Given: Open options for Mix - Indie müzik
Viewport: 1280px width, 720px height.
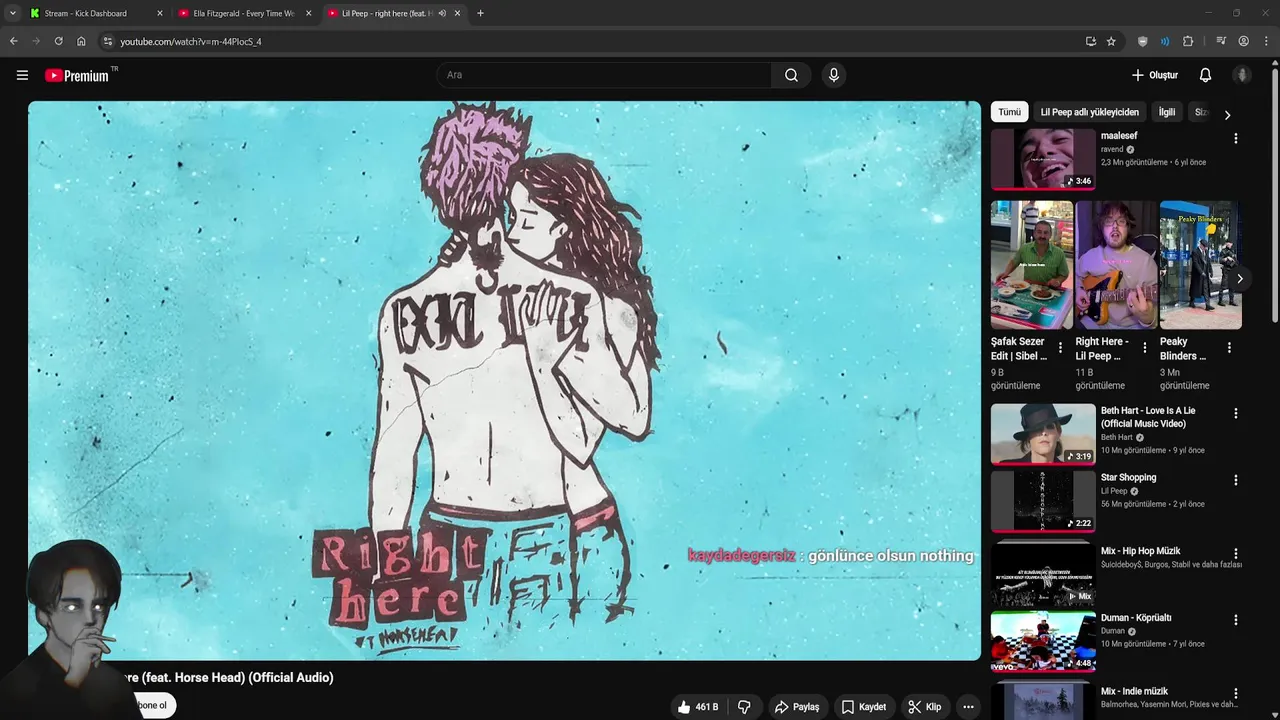Looking at the screenshot, I should pyautogui.click(x=1235, y=694).
